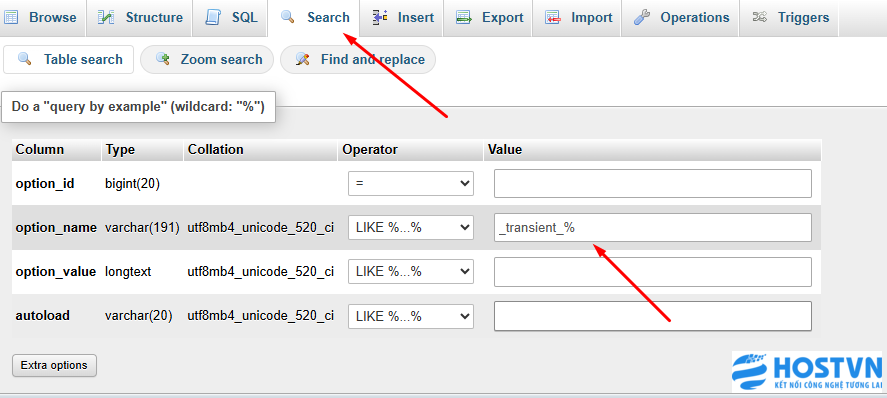Click the Triggers tab icon
Screen dimensions: 887x398
pos(760,18)
